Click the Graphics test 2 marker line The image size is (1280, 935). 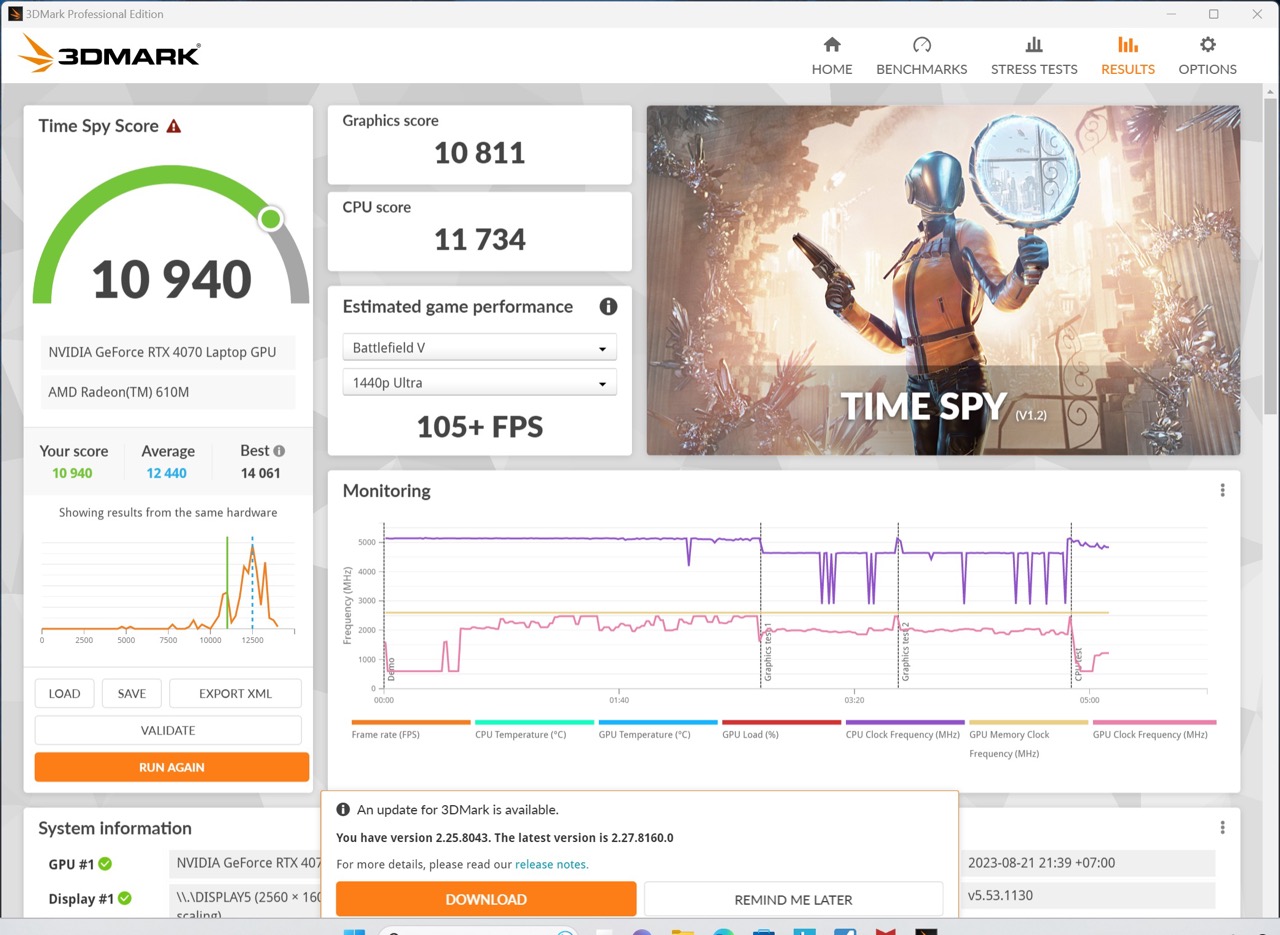(x=898, y=605)
